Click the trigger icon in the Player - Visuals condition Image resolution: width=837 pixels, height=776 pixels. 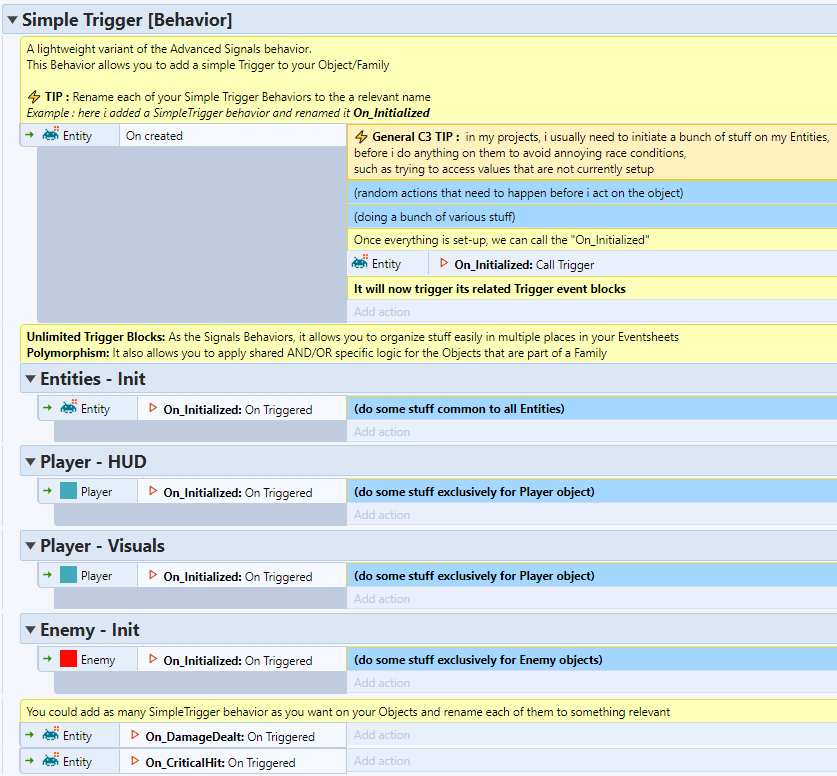(153, 575)
